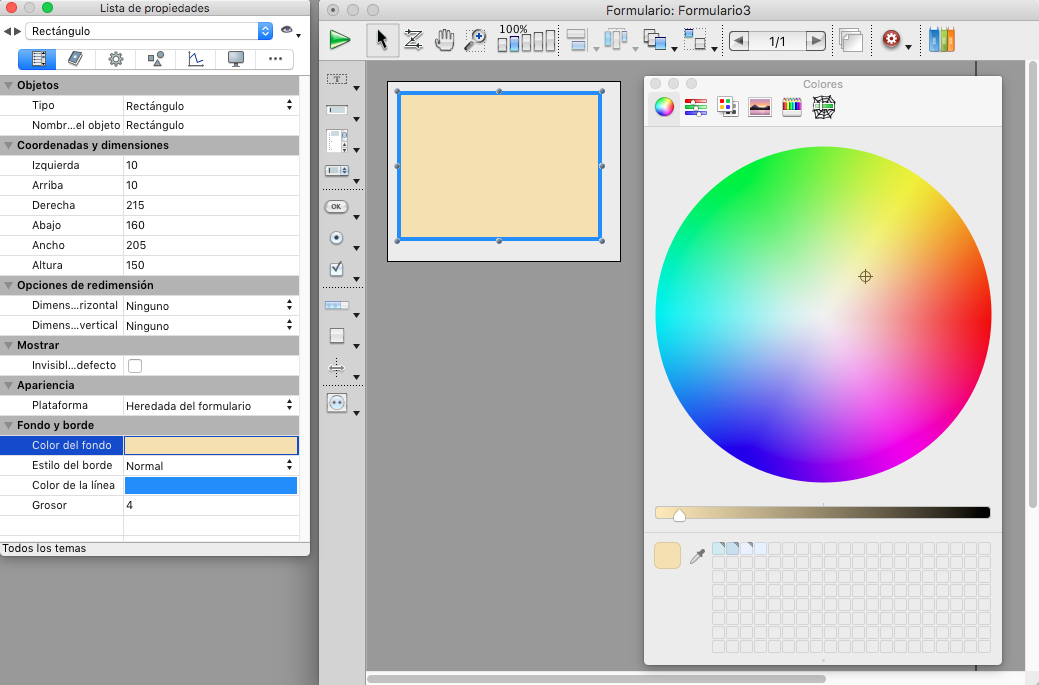Select the entry order tool

[x=413, y=40]
